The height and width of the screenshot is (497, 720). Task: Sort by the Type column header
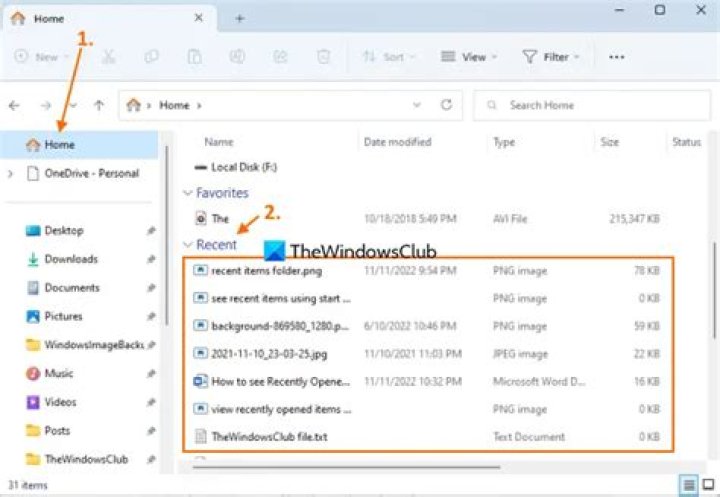(504, 142)
